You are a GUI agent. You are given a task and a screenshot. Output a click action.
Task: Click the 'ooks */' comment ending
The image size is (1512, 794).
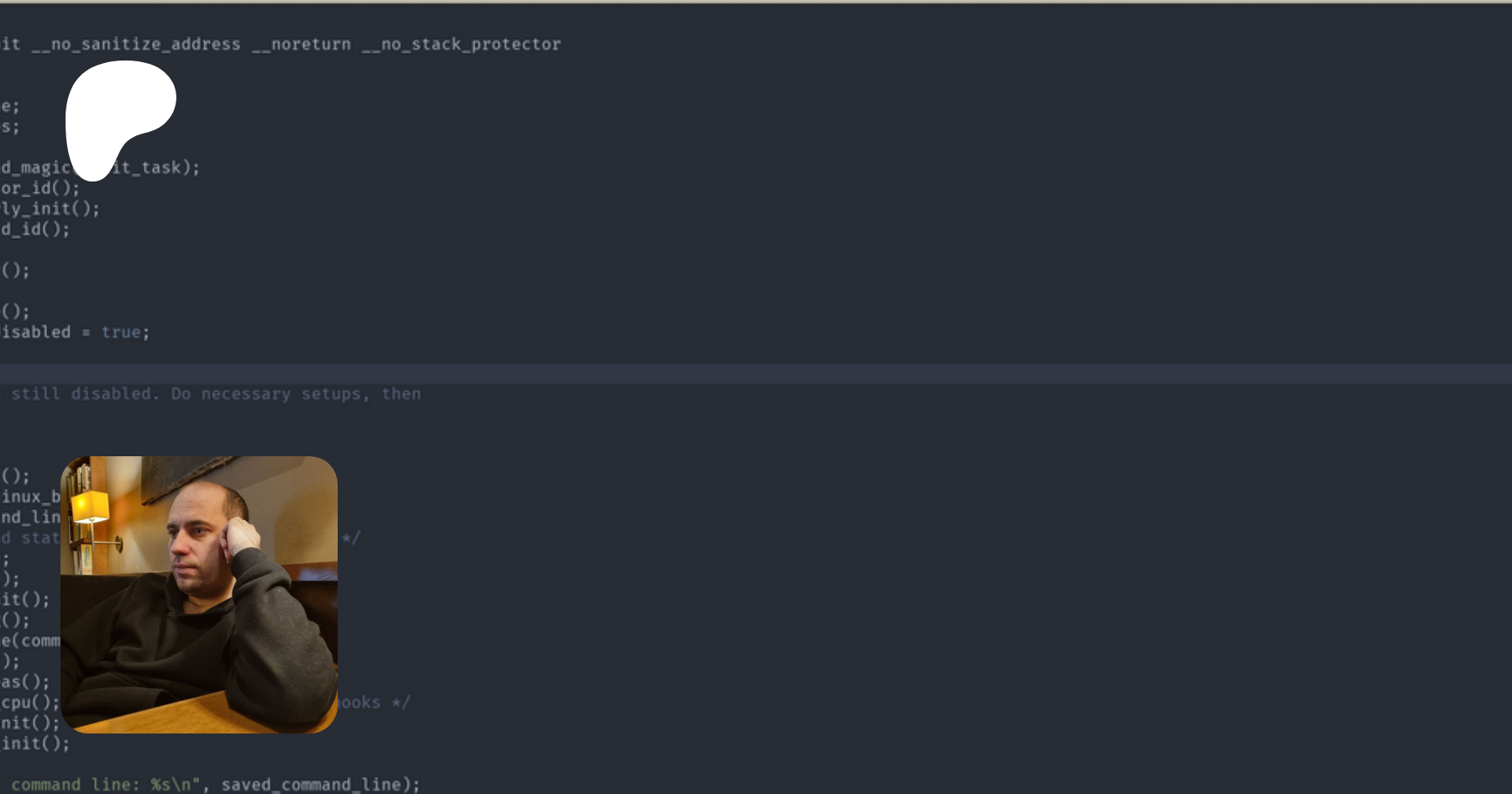pos(374,702)
